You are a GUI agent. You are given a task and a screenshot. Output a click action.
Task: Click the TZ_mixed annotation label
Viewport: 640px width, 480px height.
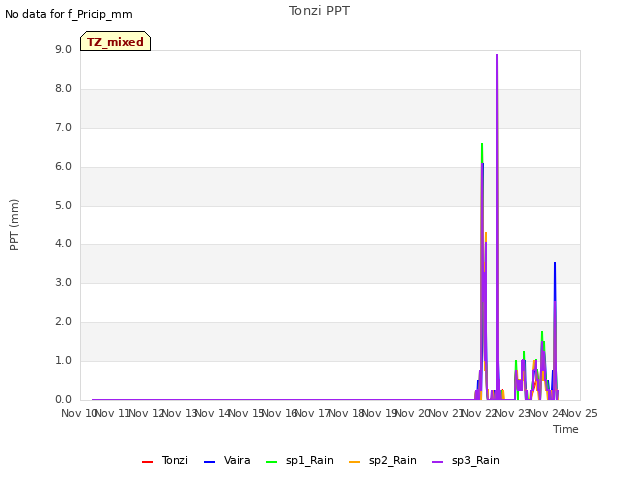[116, 42]
